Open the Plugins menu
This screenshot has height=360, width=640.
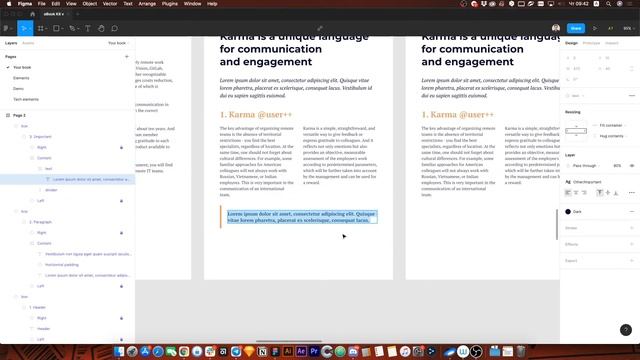pyautogui.click(x=170, y=4)
